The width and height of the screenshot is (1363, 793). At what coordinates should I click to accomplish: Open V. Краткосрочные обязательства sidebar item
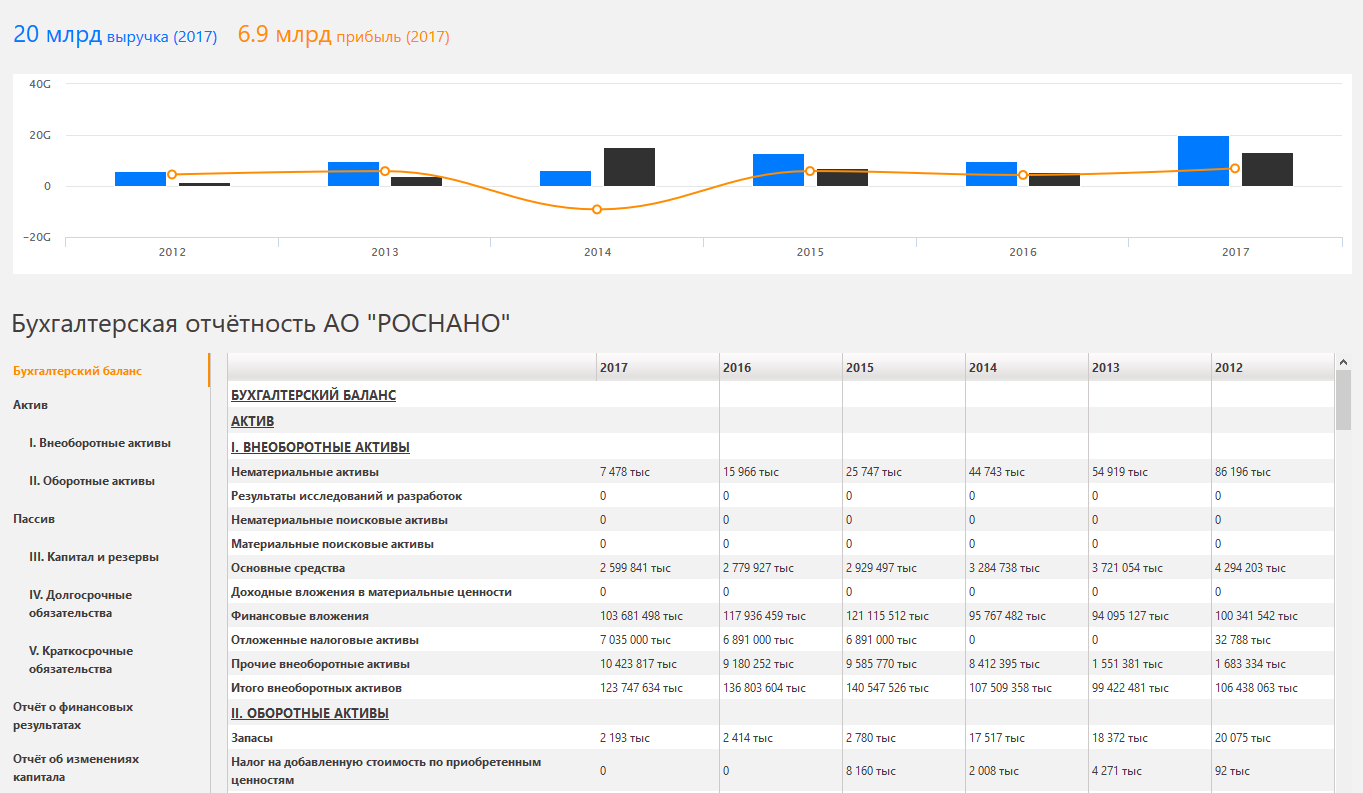tap(81, 660)
